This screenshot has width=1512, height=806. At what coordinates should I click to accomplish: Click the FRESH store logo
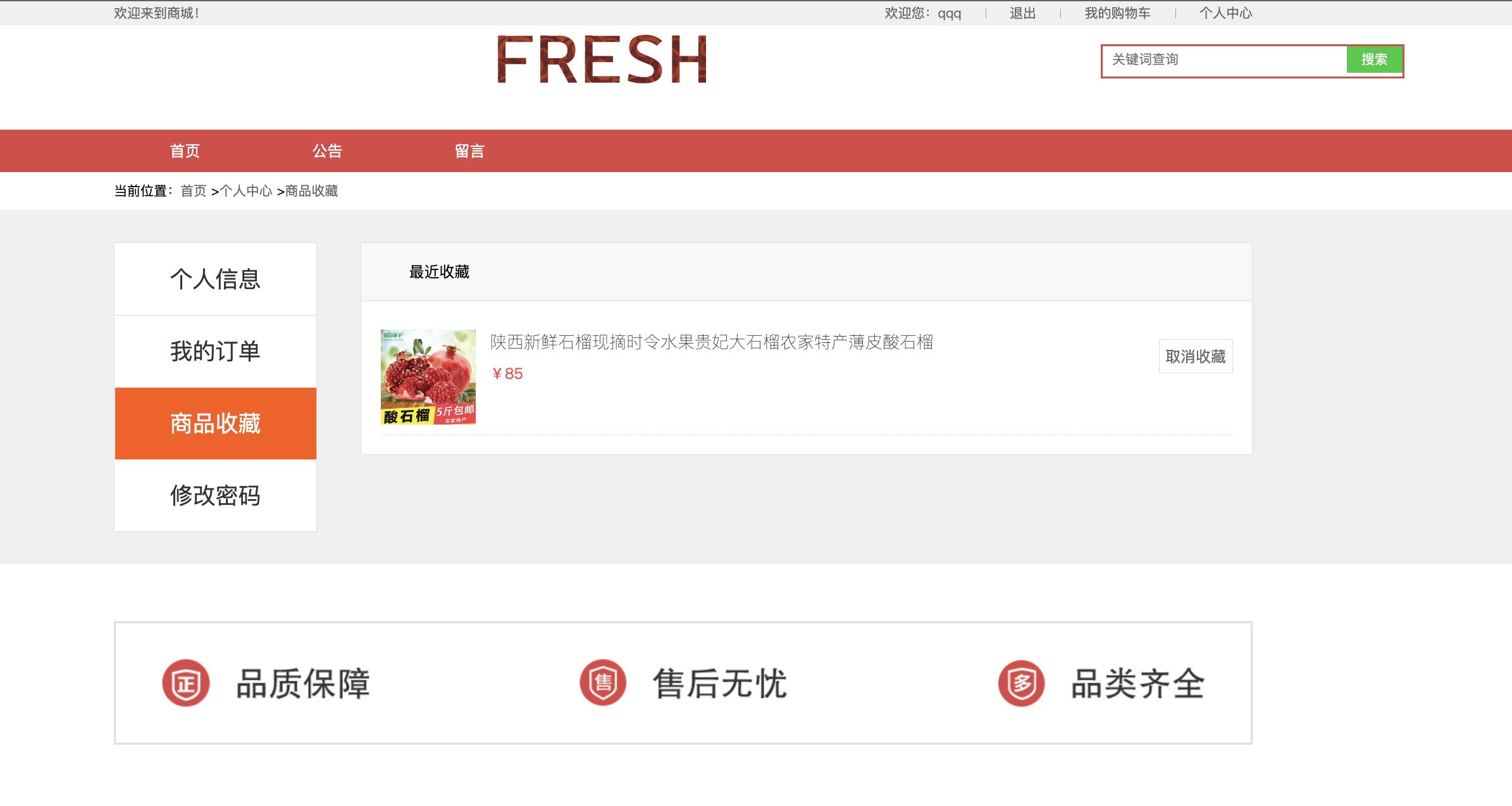tap(602, 59)
